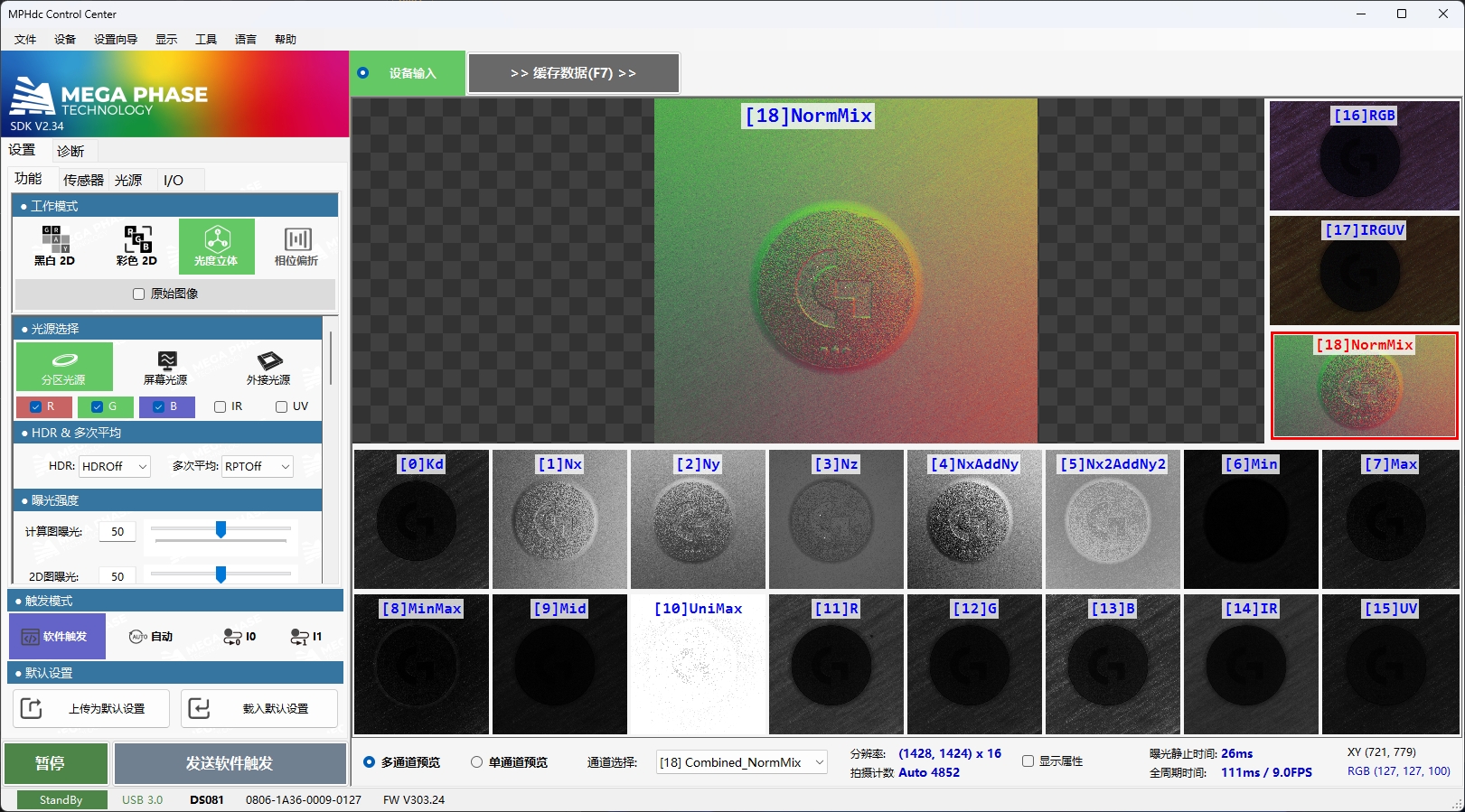Select the I1 trigger mode
Image resolution: width=1465 pixels, height=812 pixels.
[x=306, y=636]
